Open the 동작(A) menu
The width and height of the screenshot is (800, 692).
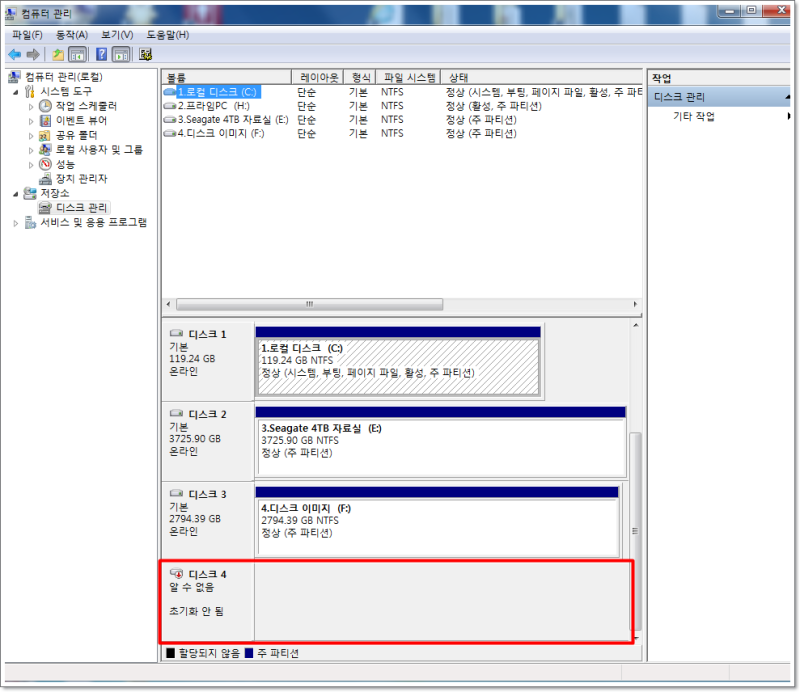pos(71,35)
